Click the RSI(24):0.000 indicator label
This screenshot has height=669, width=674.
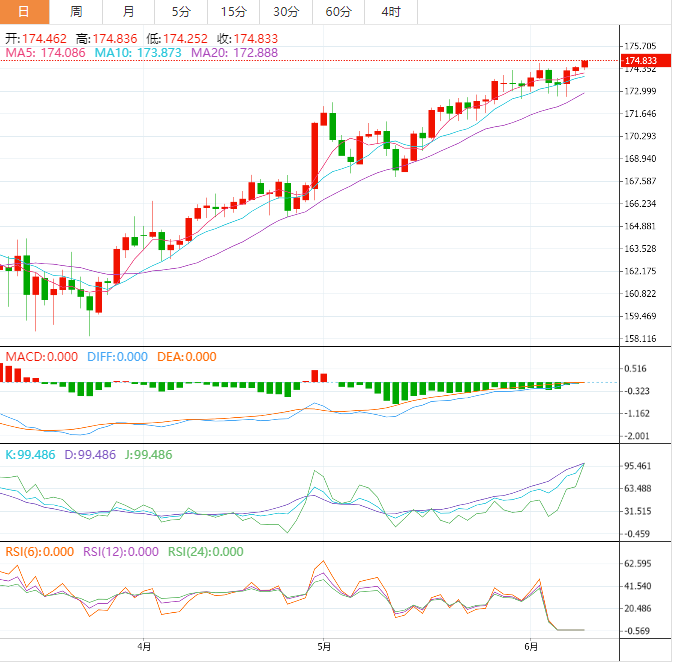tap(205, 552)
